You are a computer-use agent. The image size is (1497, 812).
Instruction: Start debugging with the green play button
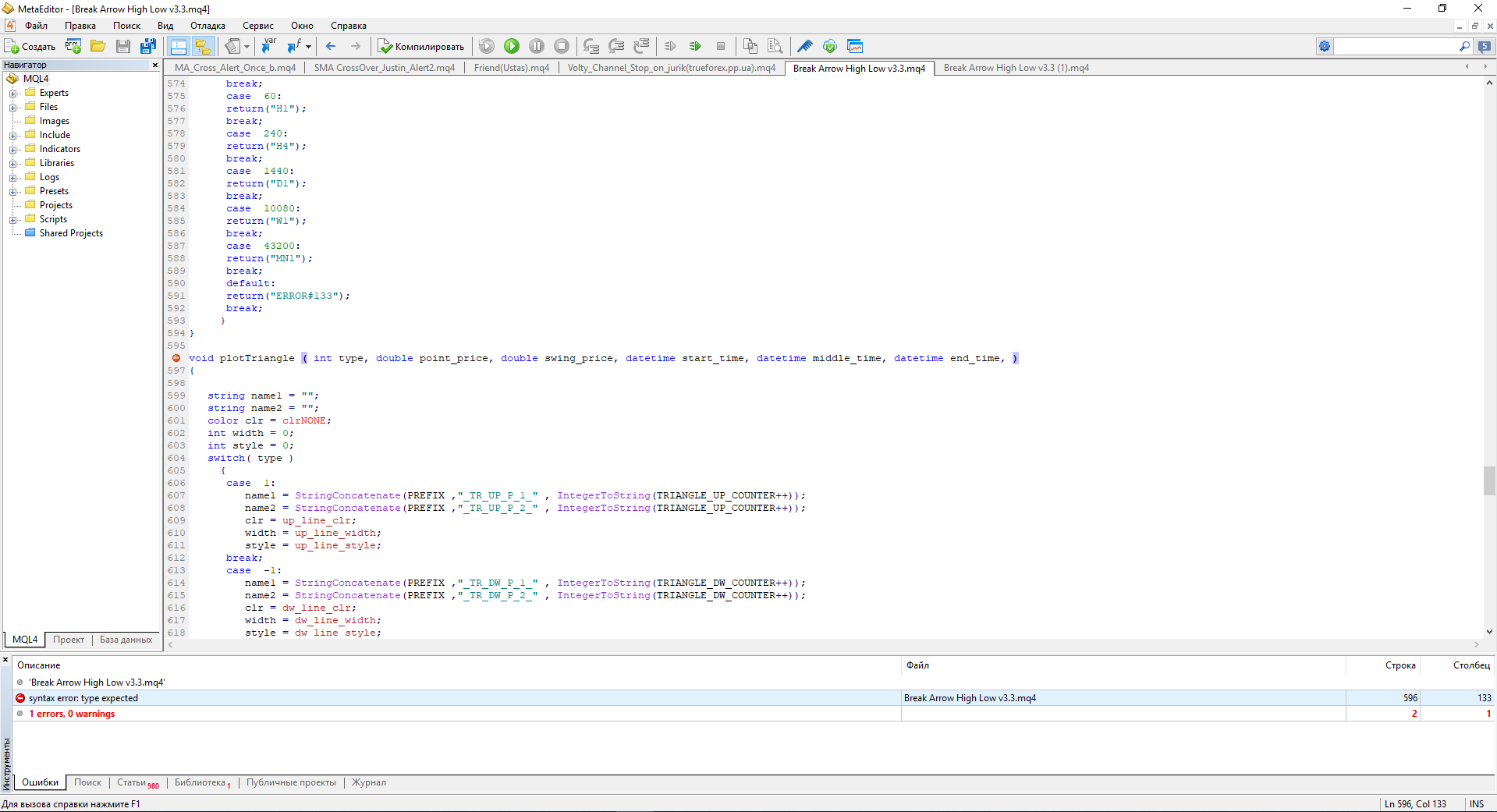coord(512,47)
